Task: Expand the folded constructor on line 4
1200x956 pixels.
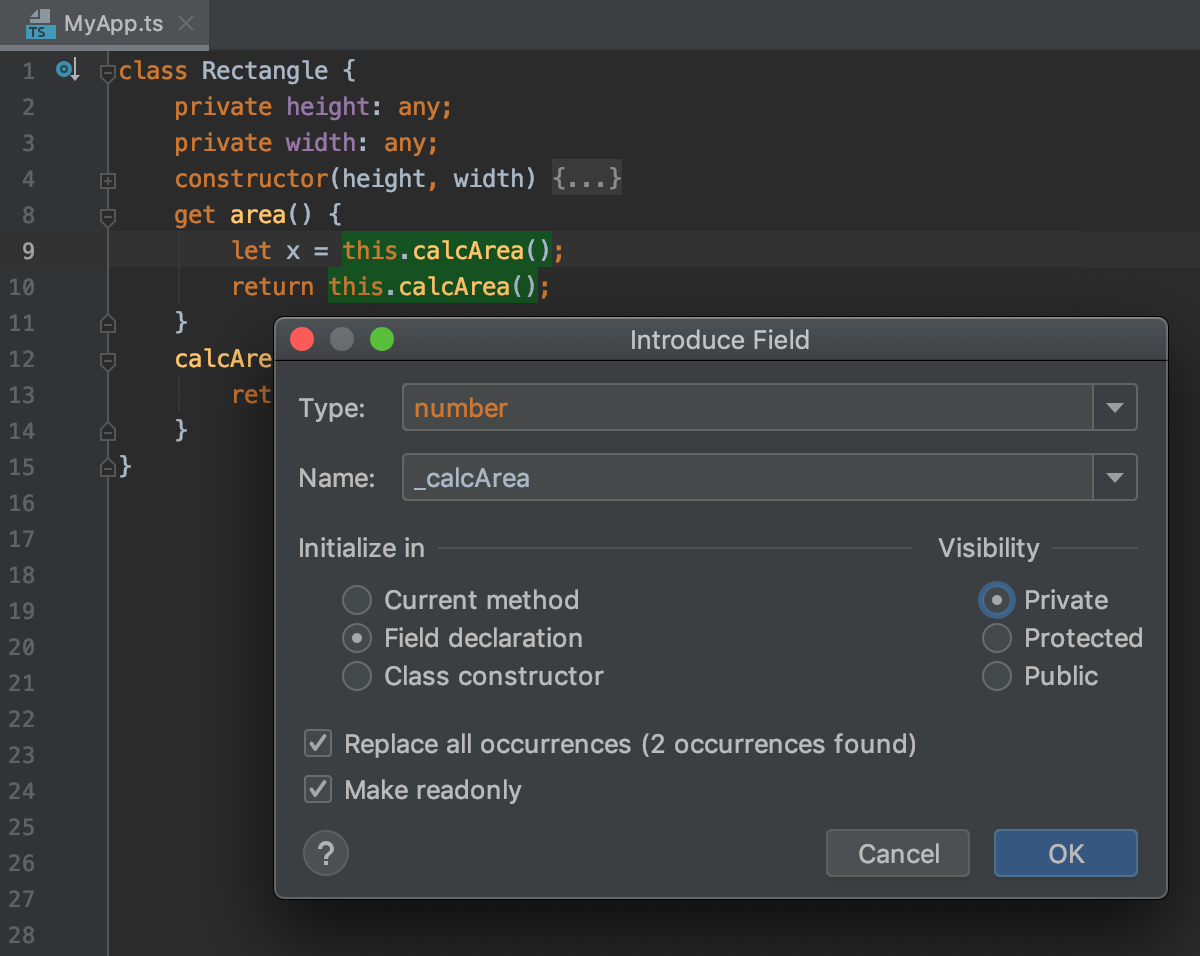Action: pos(108,180)
